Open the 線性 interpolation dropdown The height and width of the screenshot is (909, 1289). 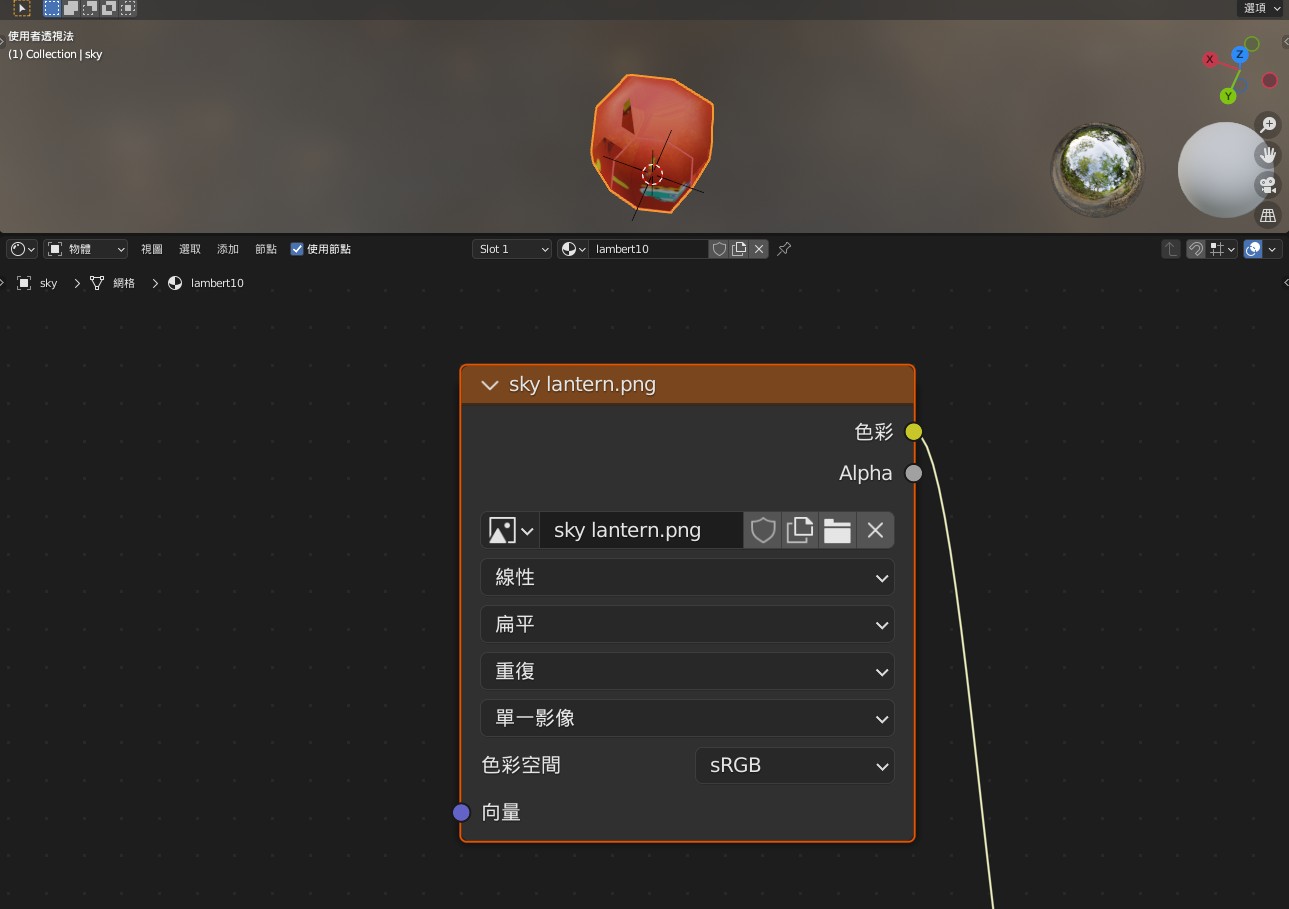(687, 577)
